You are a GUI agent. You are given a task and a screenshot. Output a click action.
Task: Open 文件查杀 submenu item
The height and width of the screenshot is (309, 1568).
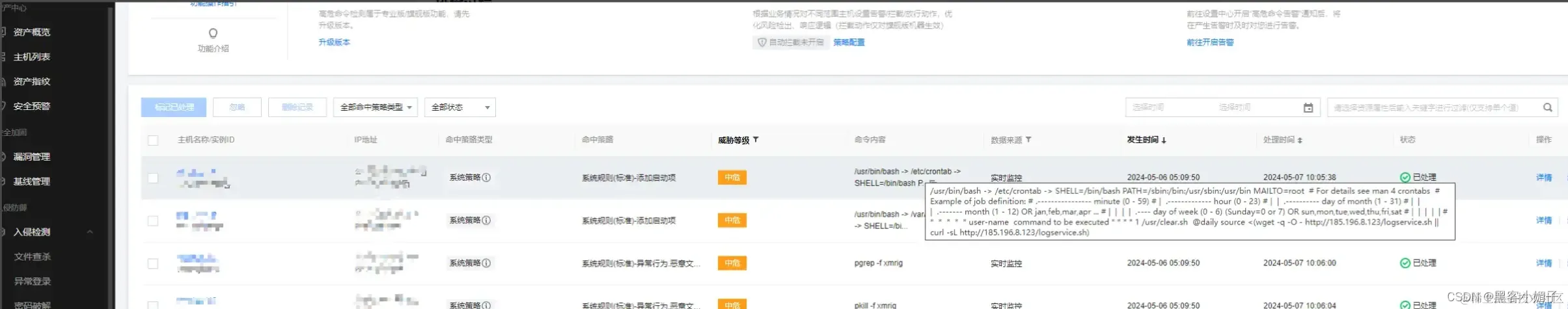pos(33,257)
